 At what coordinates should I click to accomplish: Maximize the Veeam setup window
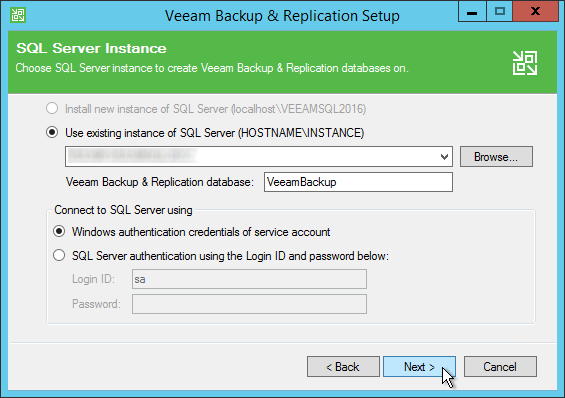tap(499, 12)
